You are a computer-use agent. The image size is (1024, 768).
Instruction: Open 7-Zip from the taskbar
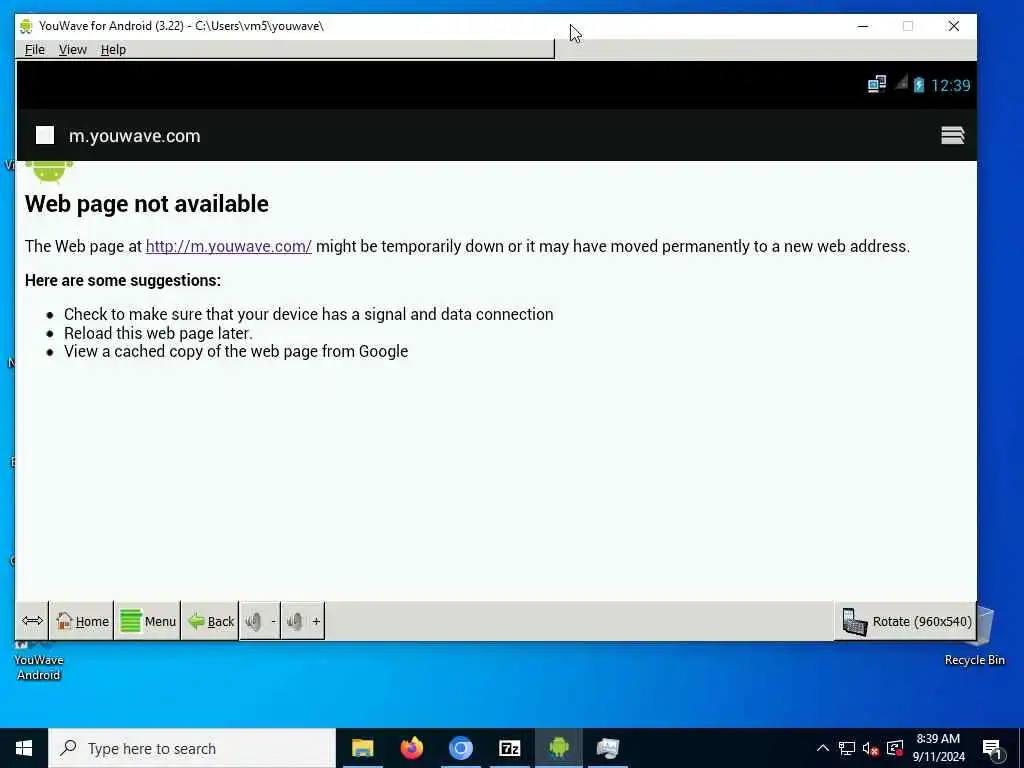click(509, 748)
